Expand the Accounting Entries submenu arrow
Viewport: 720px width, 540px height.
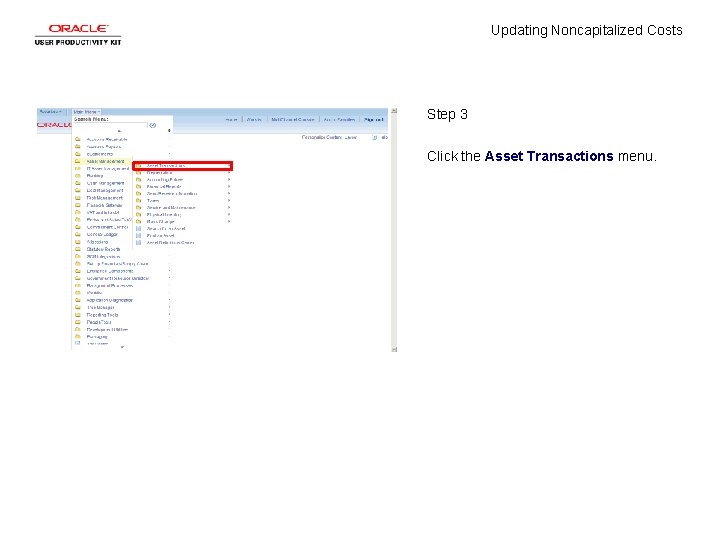pos(229,180)
